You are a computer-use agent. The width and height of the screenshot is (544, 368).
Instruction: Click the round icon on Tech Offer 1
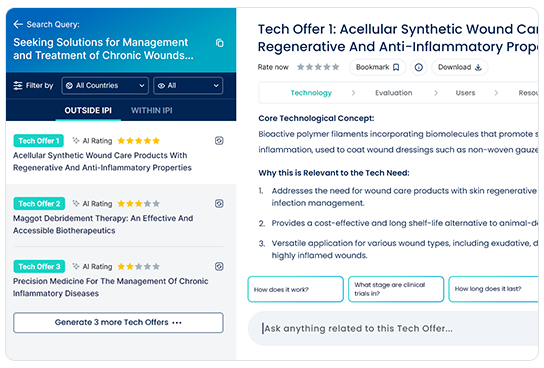pos(219,141)
